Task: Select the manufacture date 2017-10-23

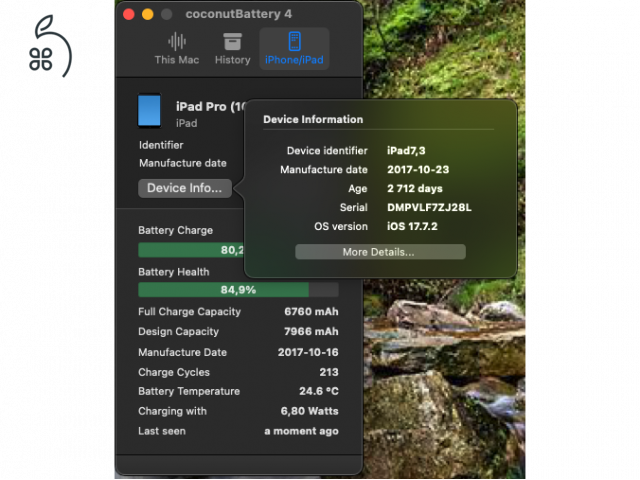Action: (418, 169)
